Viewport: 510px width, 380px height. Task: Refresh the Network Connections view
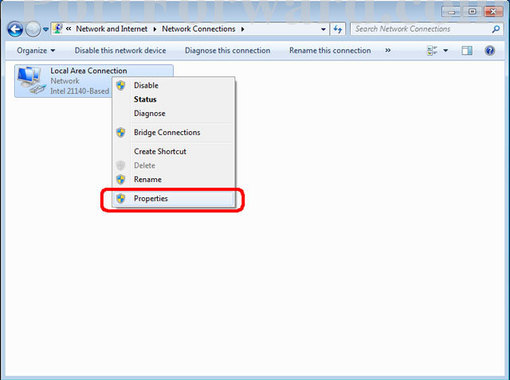pyautogui.click(x=338, y=29)
